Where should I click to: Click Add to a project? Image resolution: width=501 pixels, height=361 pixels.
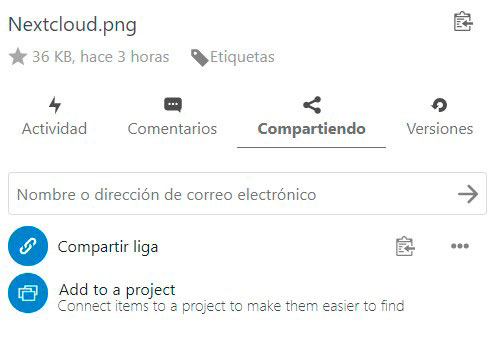tap(117, 290)
